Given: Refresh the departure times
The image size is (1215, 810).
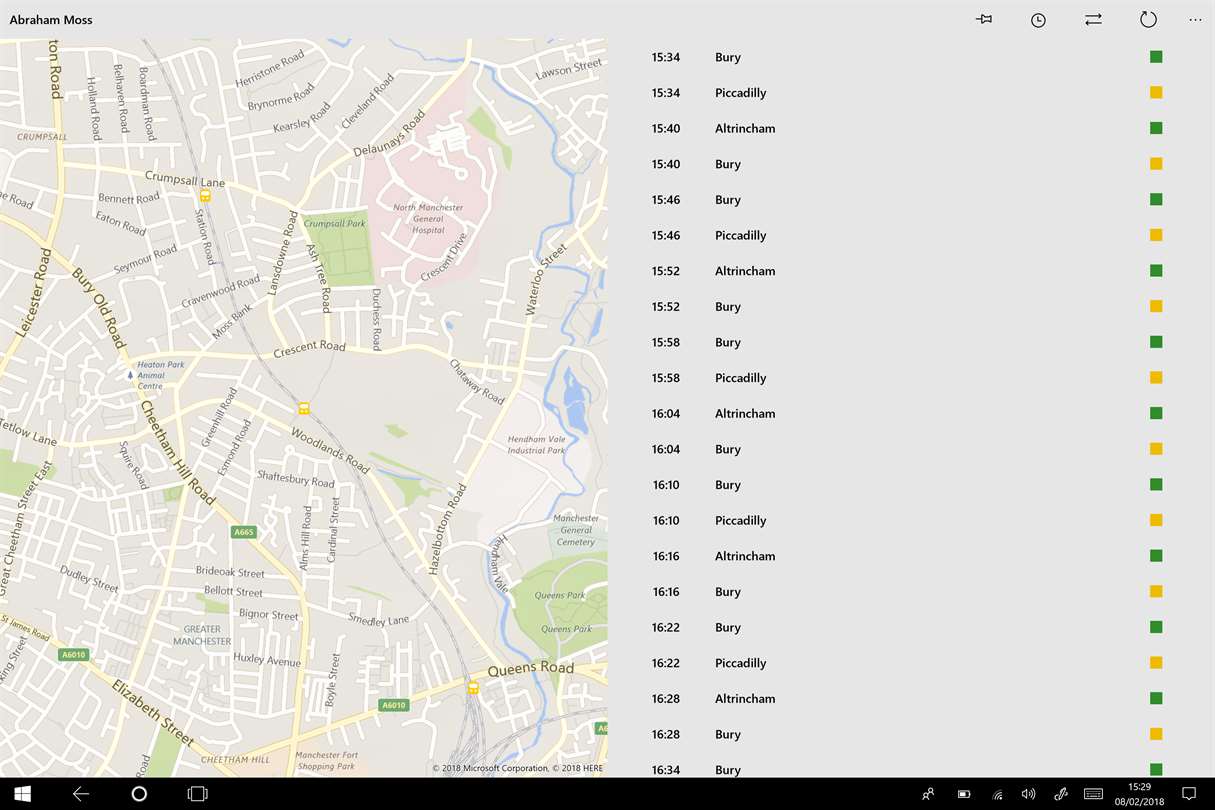Looking at the screenshot, I should tap(1148, 19).
